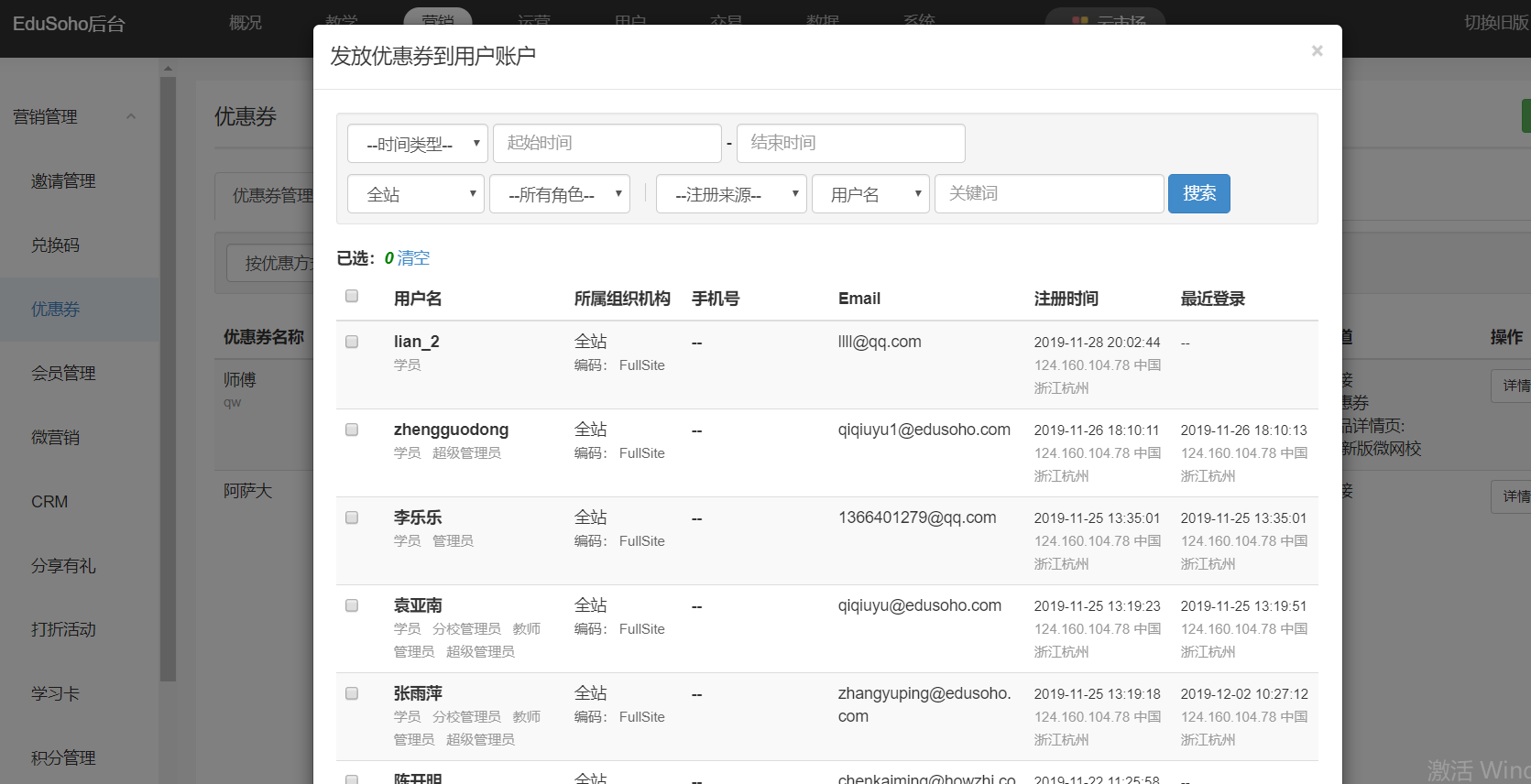
Task: Expand the 注册来源 dropdown
Action: tap(730, 194)
